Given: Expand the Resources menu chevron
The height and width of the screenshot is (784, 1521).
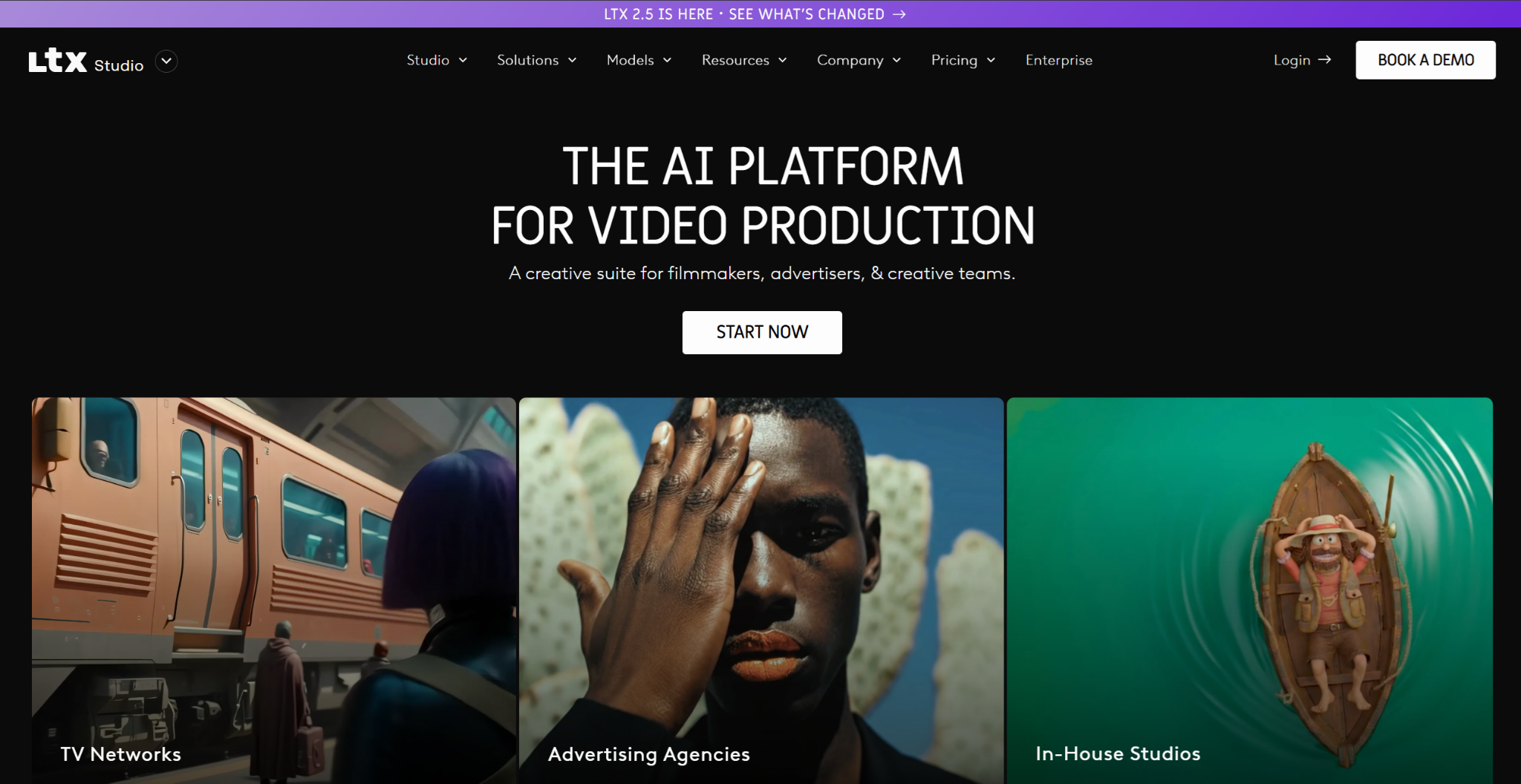Looking at the screenshot, I should coord(782,60).
